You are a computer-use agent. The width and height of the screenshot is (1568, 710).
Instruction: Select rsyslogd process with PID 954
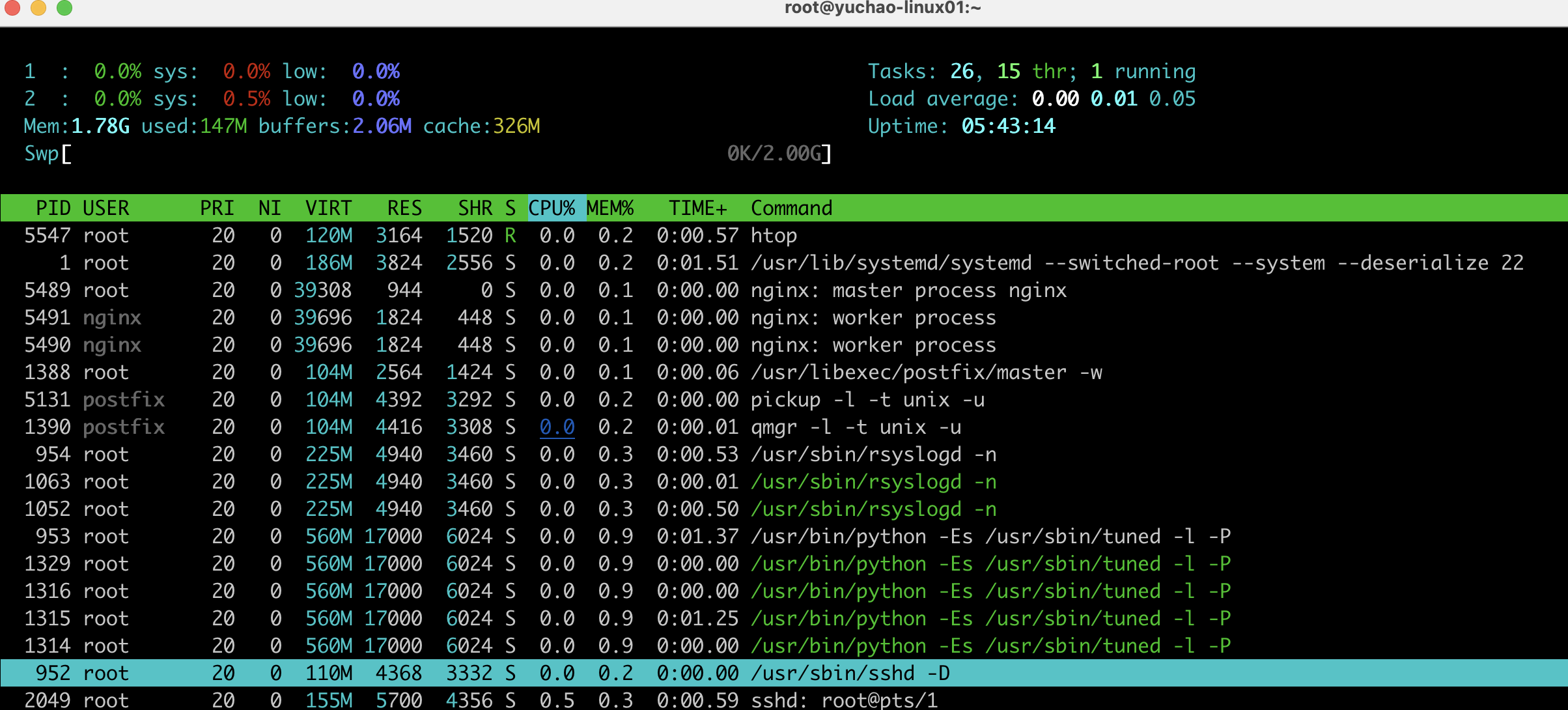[873, 455]
